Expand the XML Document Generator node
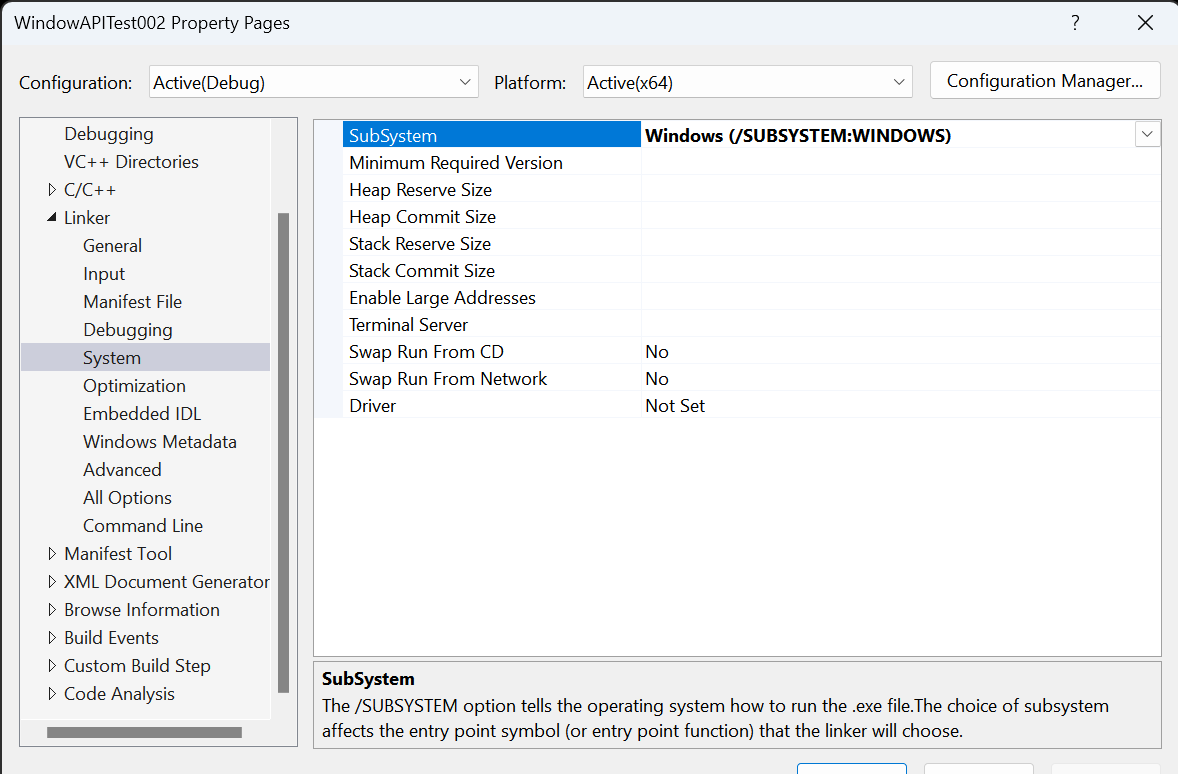Image resolution: width=1178 pixels, height=774 pixels. pos(53,581)
